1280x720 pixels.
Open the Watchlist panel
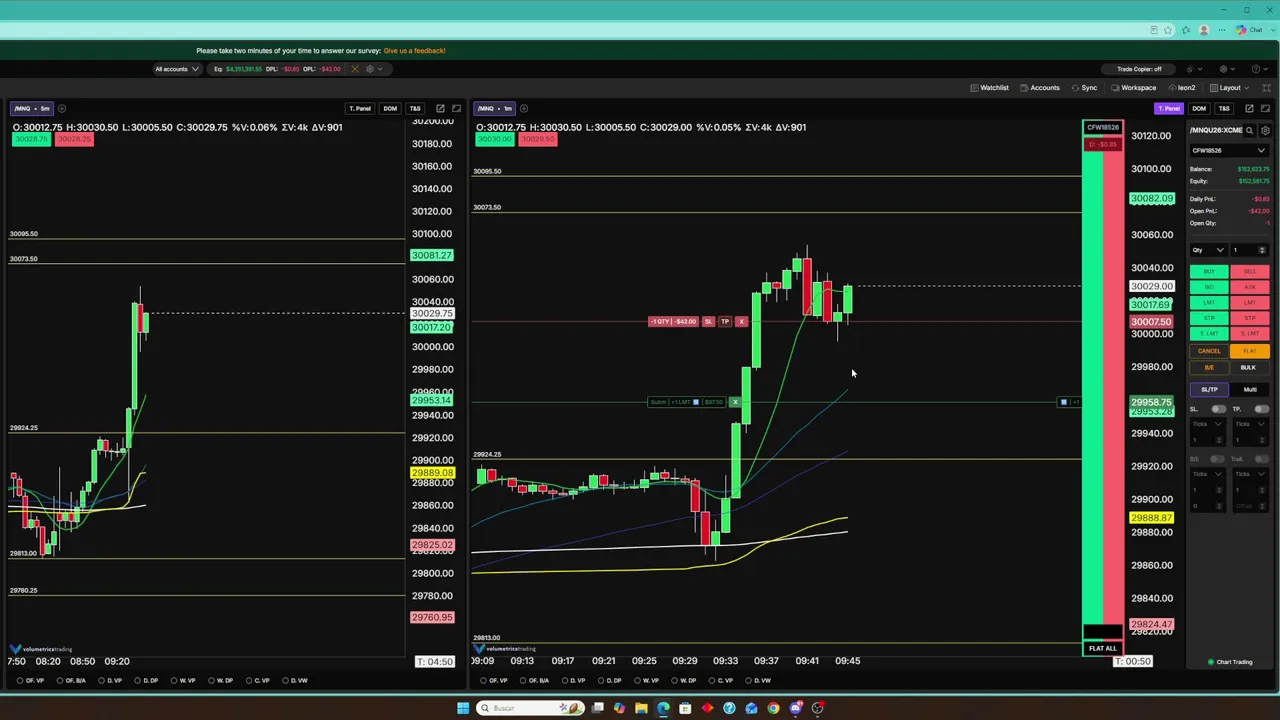pyautogui.click(x=990, y=88)
